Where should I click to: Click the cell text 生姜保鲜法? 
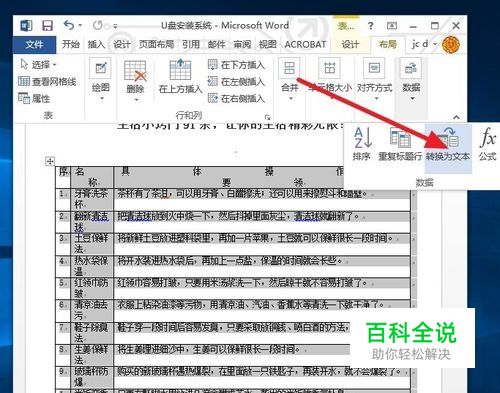click(x=91, y=355)
